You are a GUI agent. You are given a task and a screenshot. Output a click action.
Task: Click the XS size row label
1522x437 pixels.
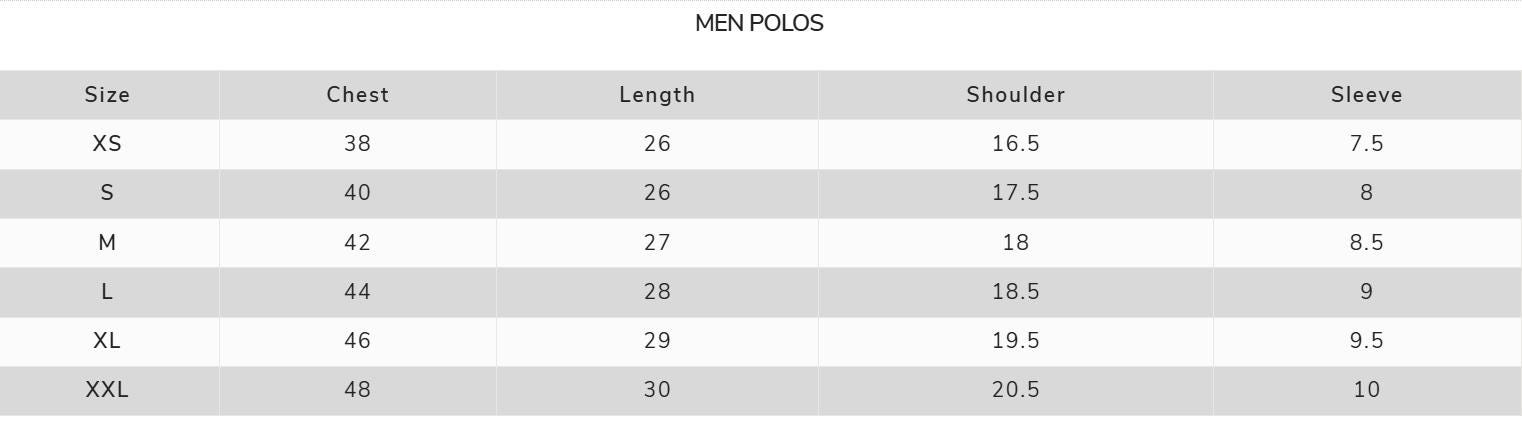click(107, 144)
